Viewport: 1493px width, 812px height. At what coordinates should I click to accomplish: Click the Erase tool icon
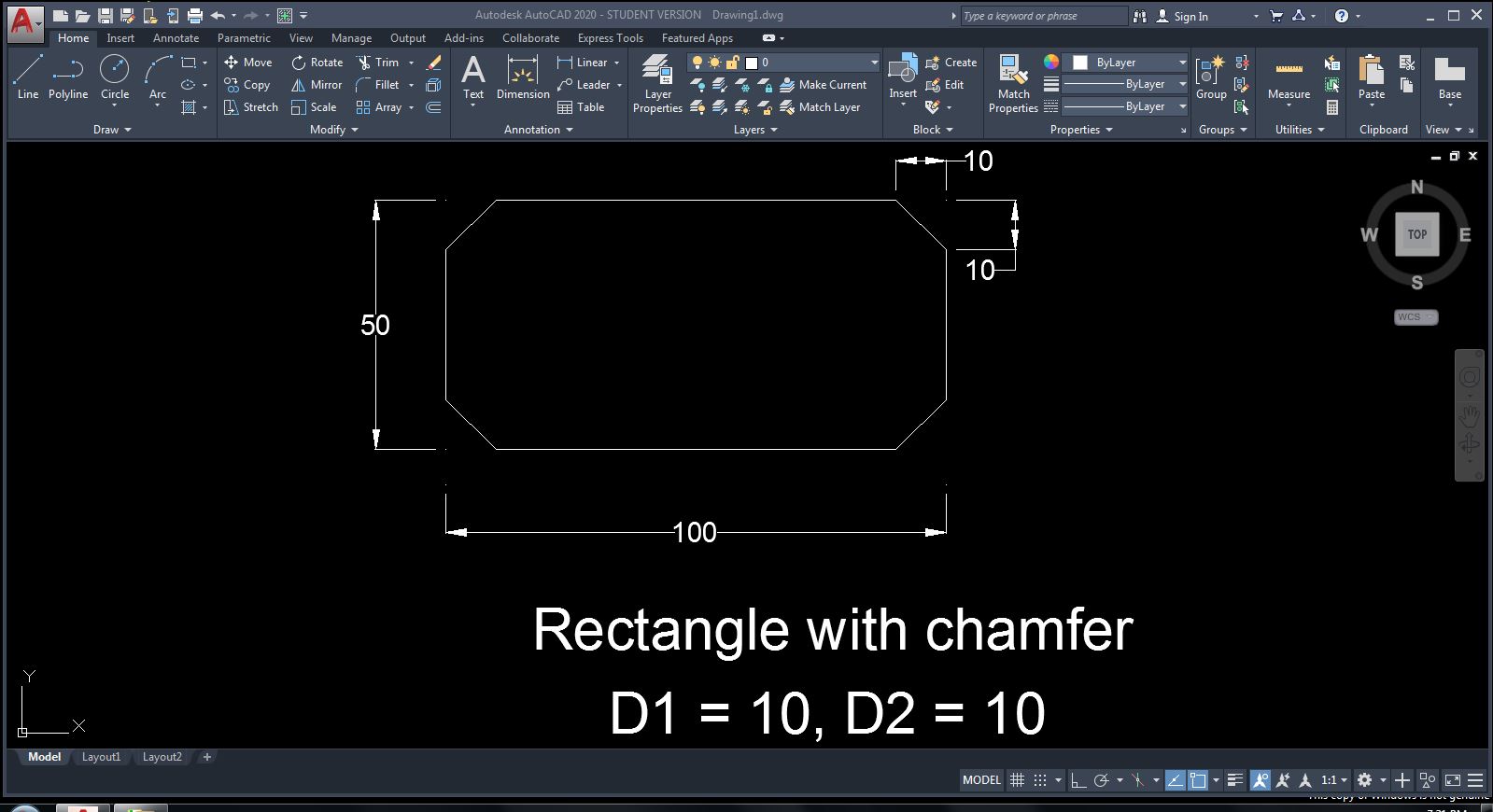[x=433, y=63]
